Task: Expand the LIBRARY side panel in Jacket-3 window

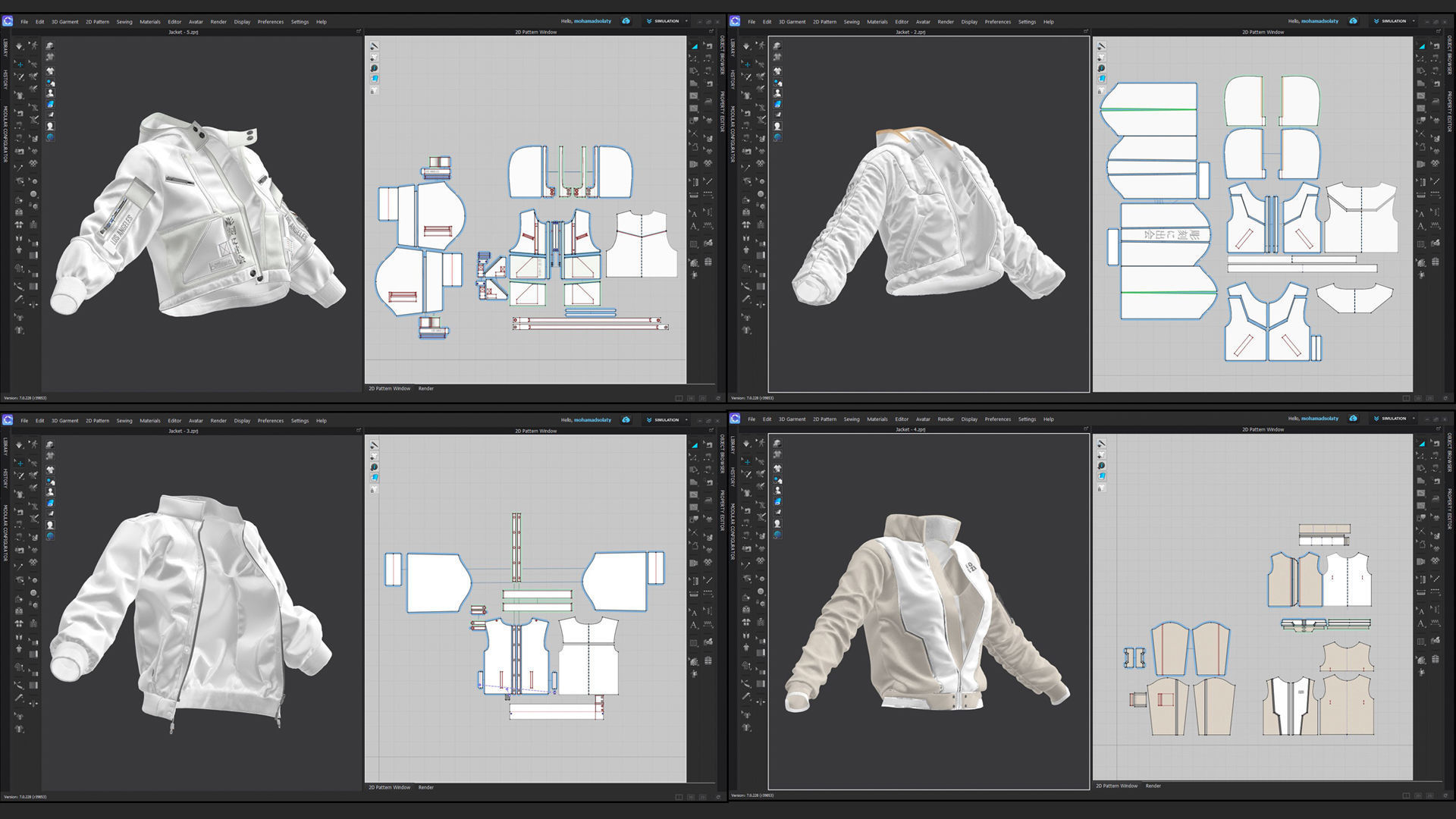Action: pyautogui.click(x=5, y=447)
